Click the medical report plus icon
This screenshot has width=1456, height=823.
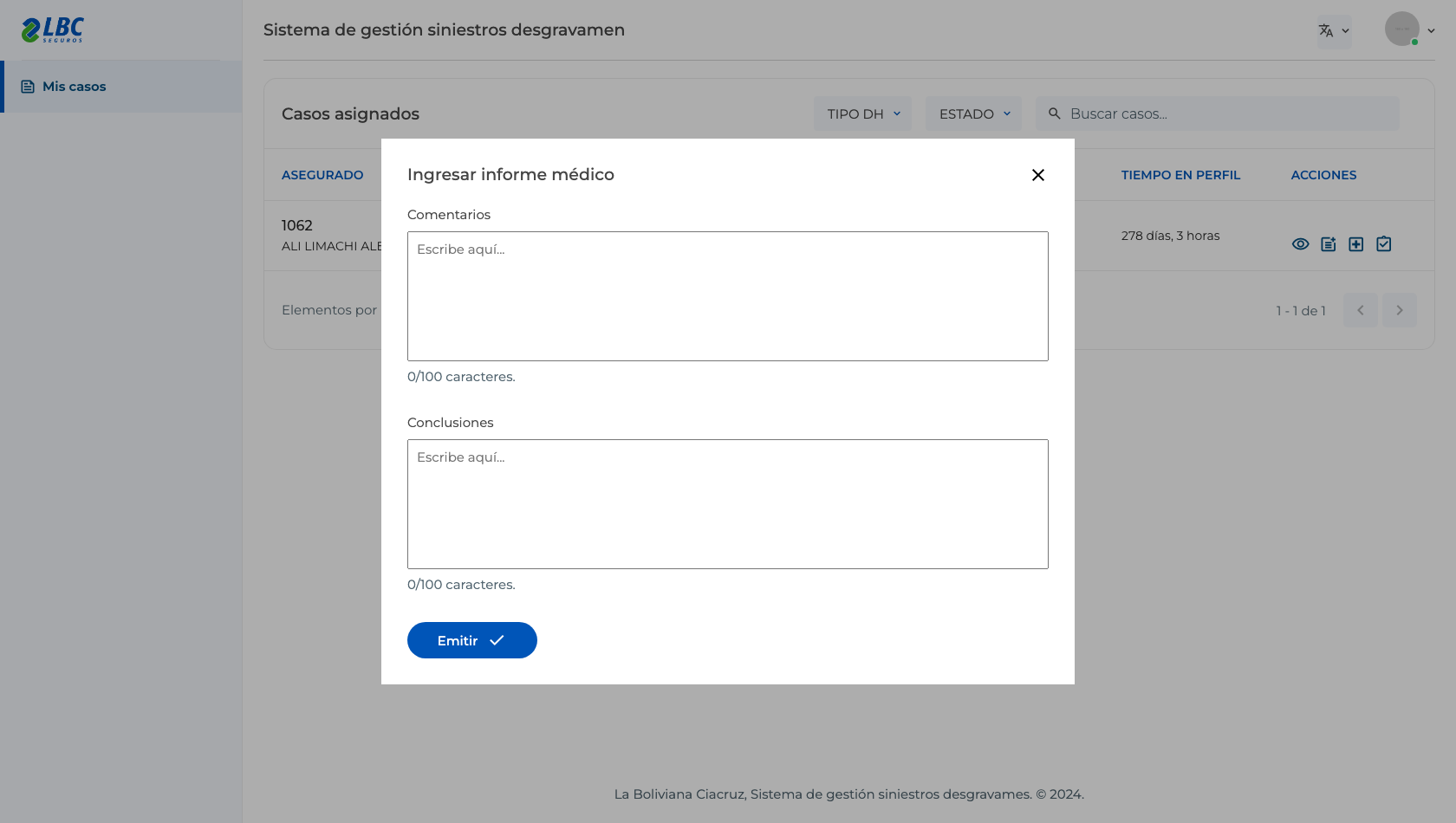pyautogui.click(x=1356, y=244)
